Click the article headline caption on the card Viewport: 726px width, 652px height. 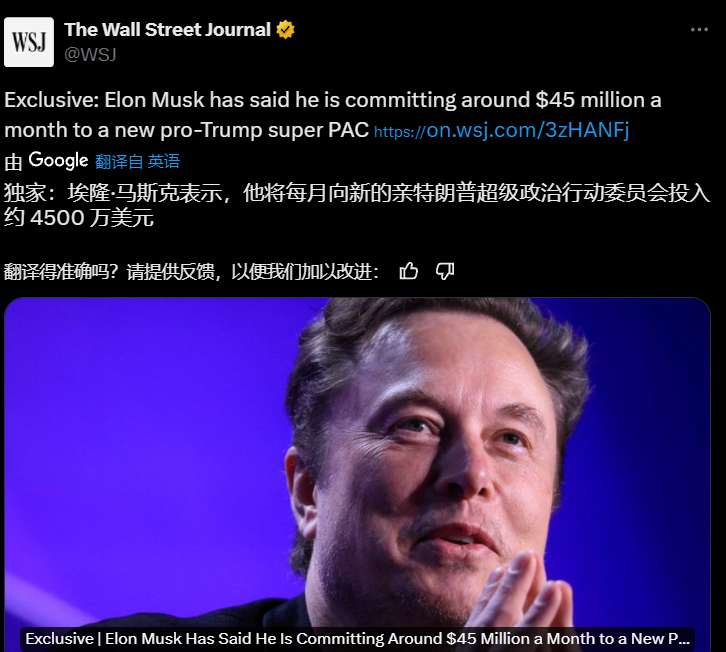click(357, 639)
